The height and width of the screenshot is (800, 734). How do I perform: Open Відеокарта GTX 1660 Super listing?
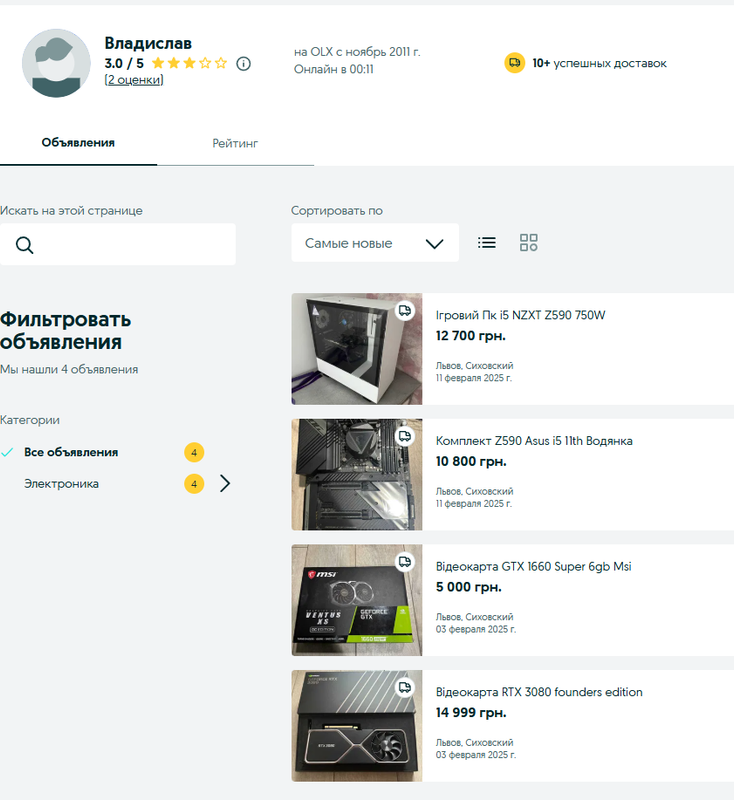pyautogui.click(x=534, y=566)
